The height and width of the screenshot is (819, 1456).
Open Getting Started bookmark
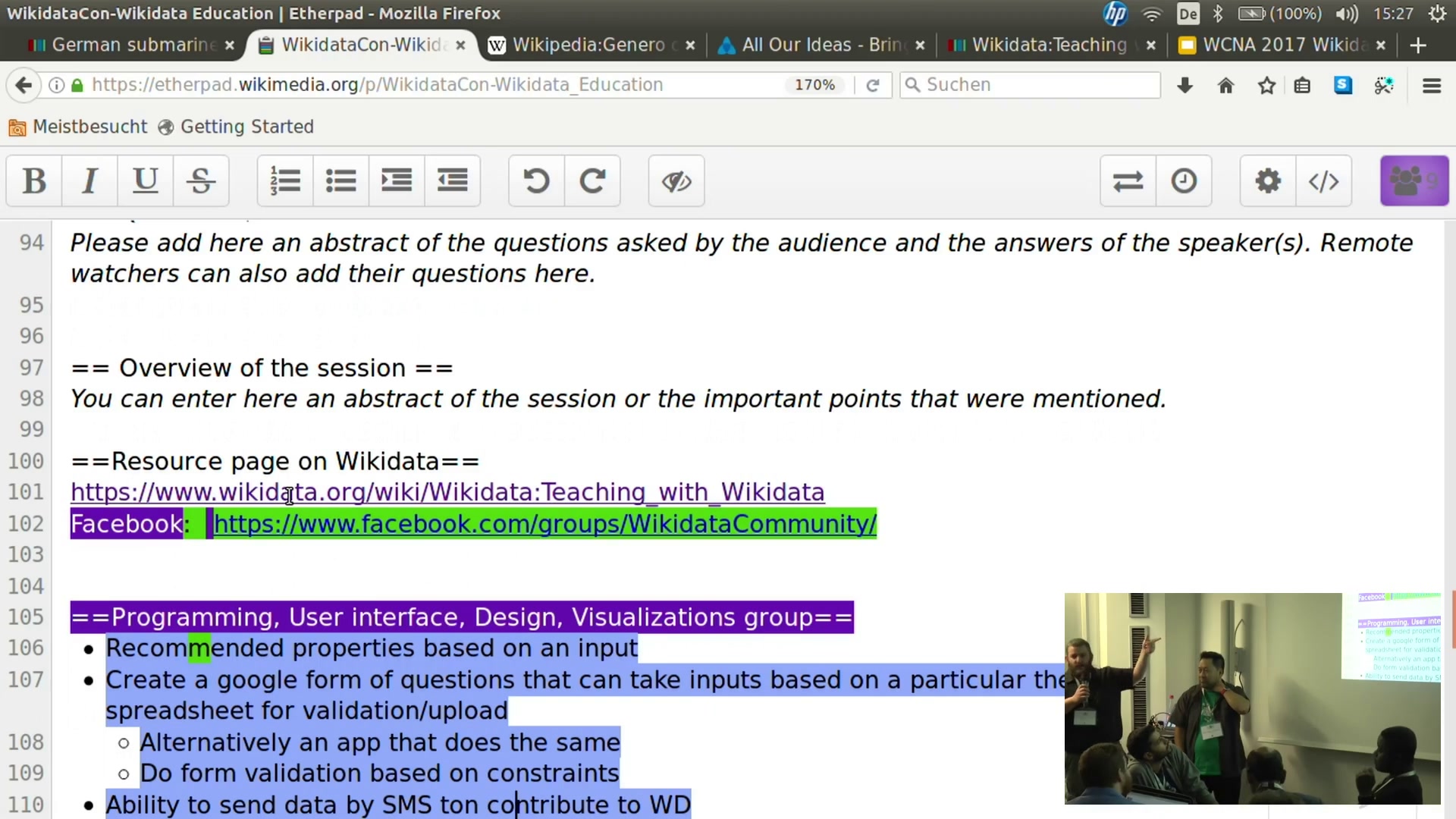(x=236, y=127)
